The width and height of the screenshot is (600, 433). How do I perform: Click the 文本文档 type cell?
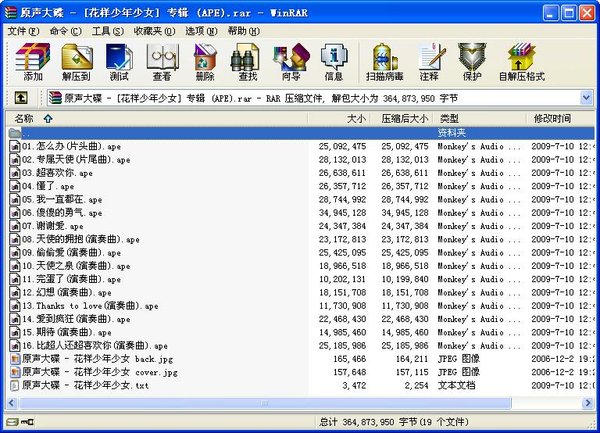[x=456, y=386]
